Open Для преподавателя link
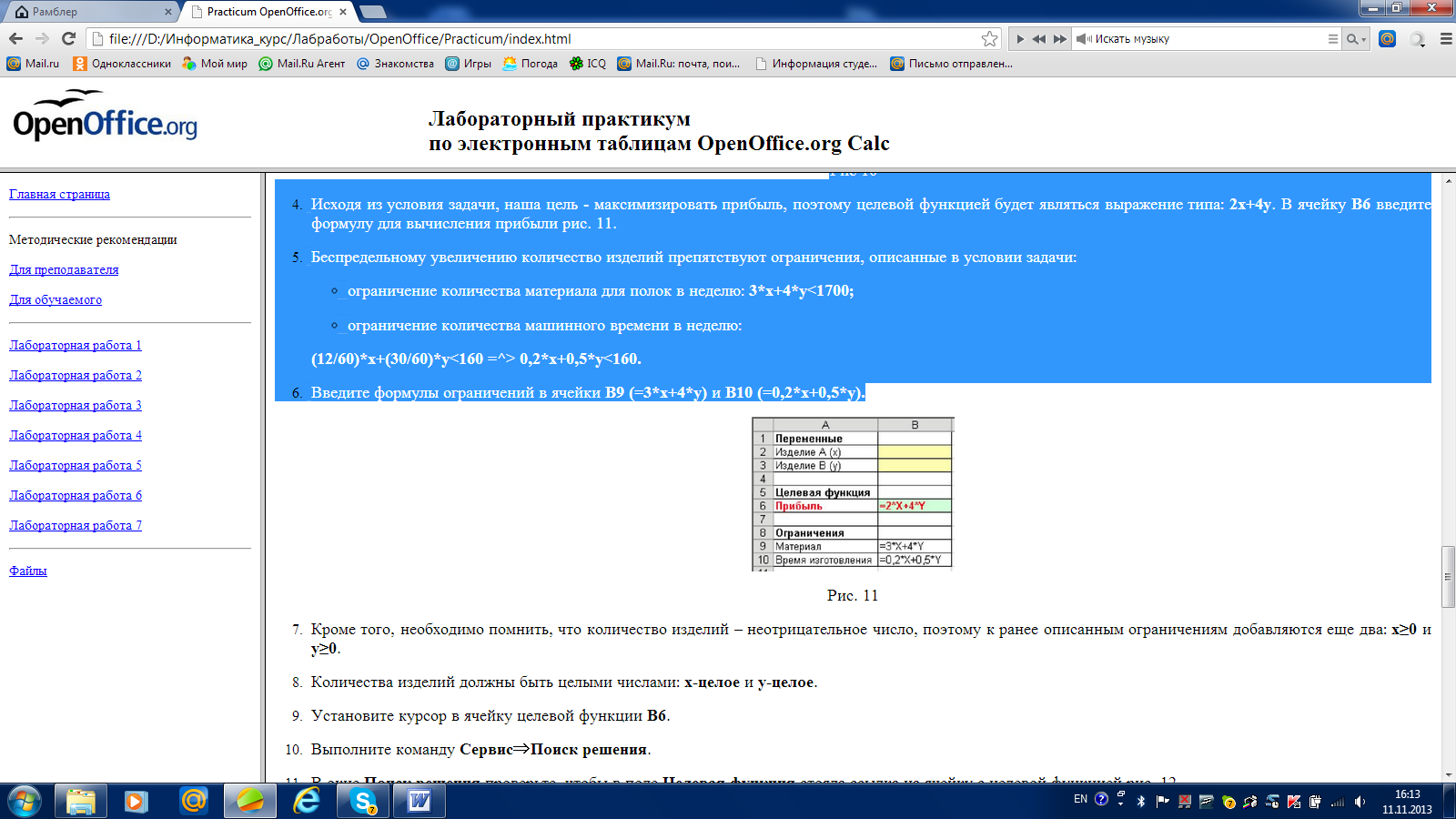Viewport: 1456px width, 819px height. tap(64, 269)
